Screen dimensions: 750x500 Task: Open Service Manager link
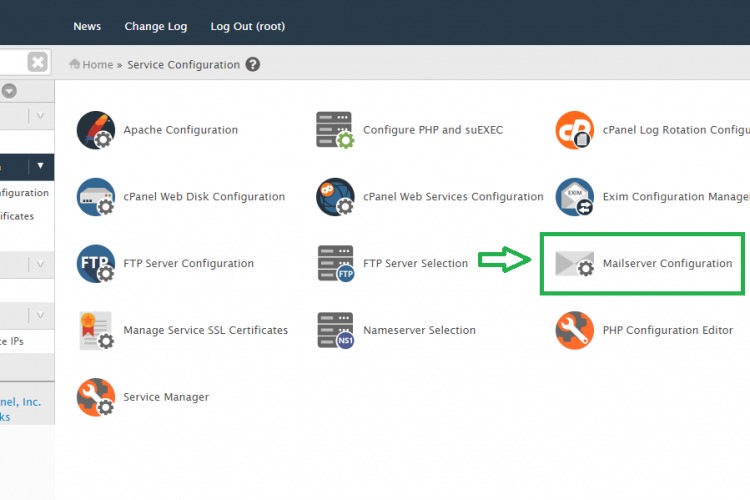click(166, 397)
